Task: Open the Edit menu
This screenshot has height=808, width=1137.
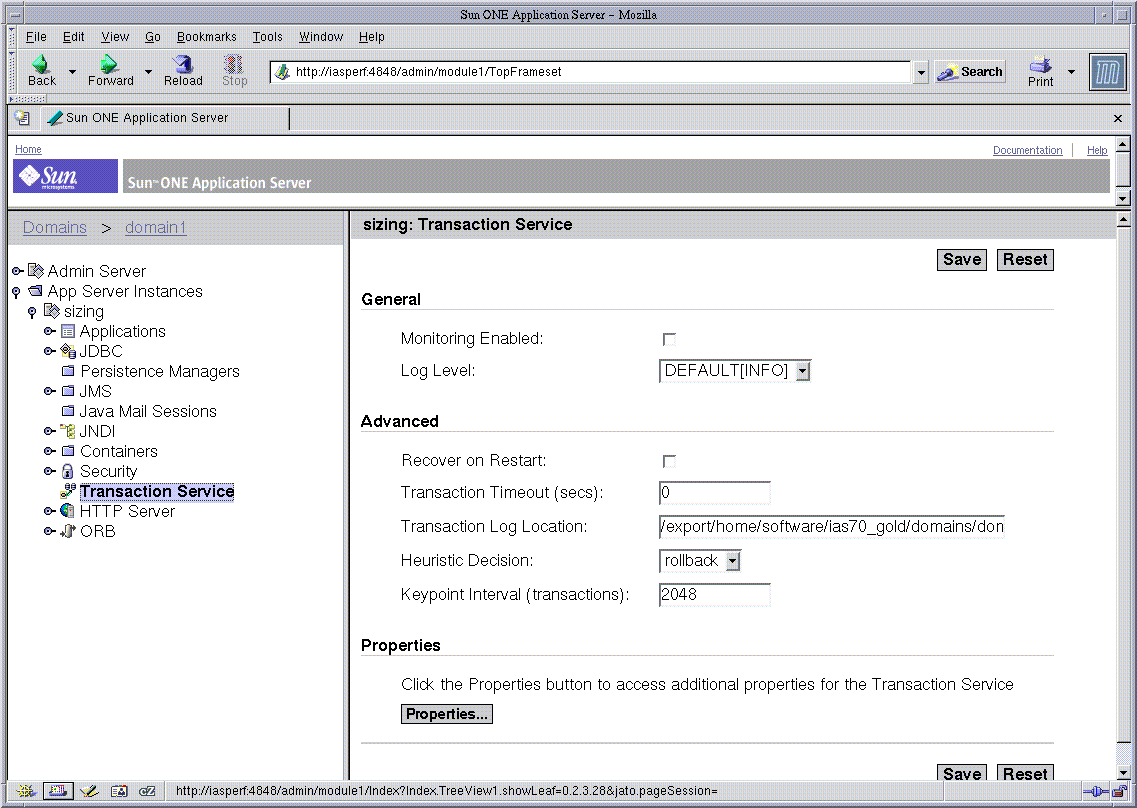Action: point(73,36)
